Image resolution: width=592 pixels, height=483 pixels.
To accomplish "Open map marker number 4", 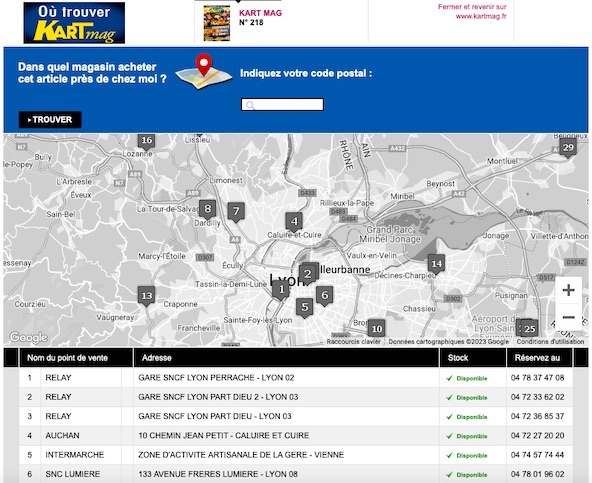I will [294, 222].
